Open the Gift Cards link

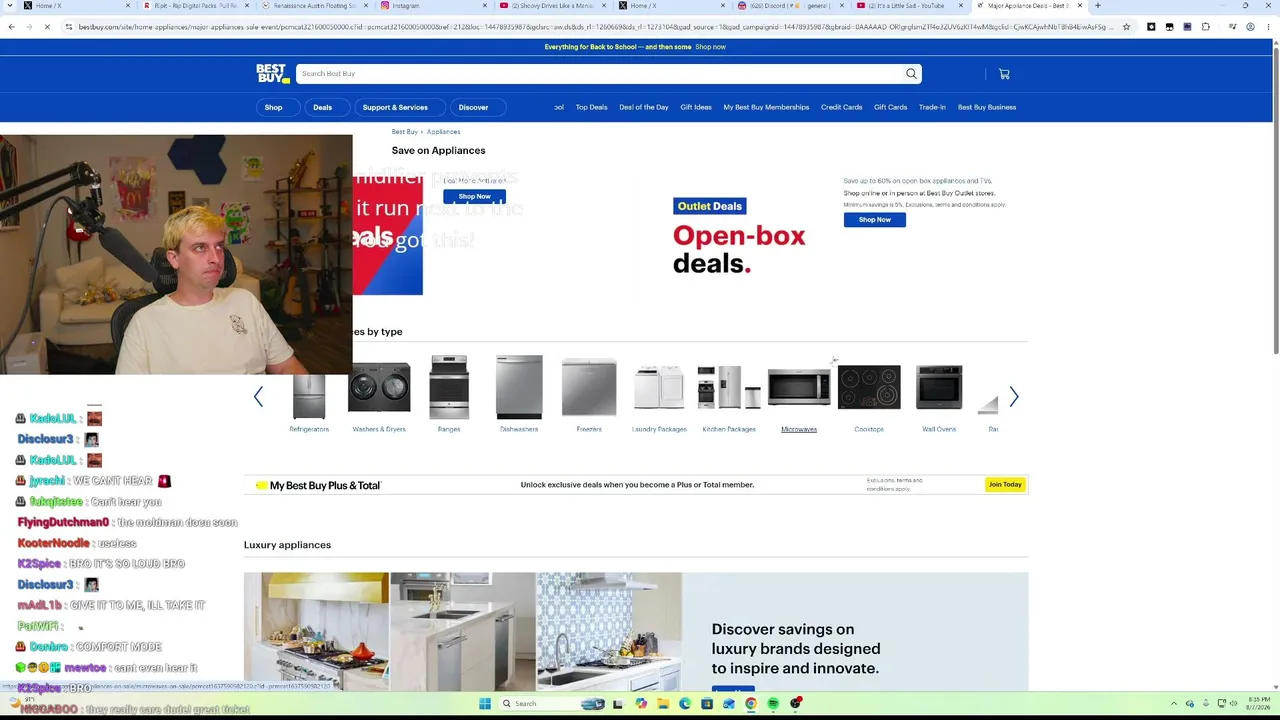pos(890,107)
